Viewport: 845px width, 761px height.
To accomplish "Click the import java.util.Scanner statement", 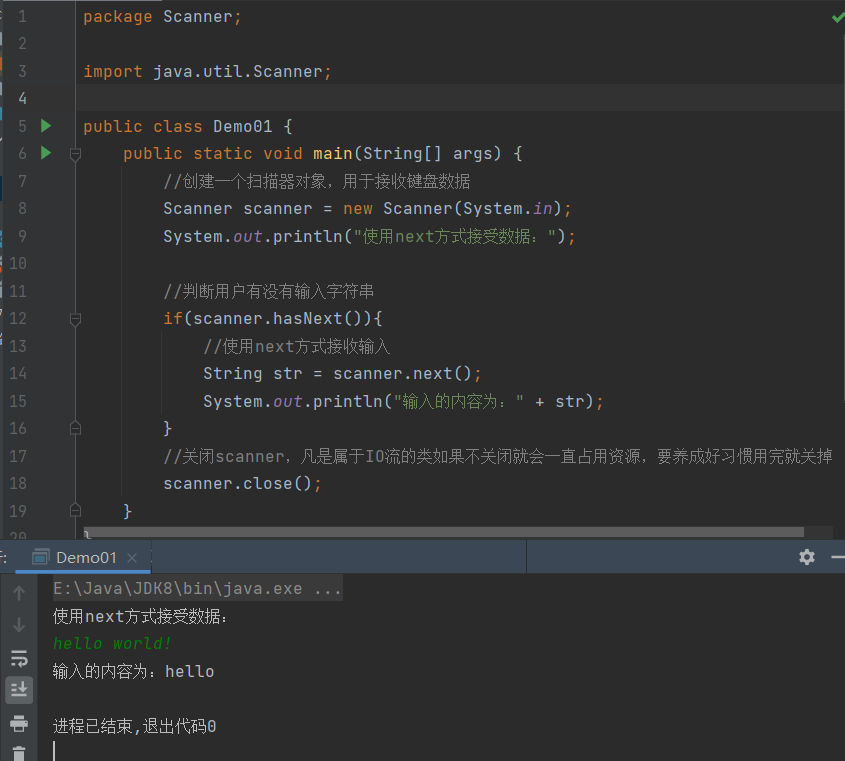I will [207, 72].
